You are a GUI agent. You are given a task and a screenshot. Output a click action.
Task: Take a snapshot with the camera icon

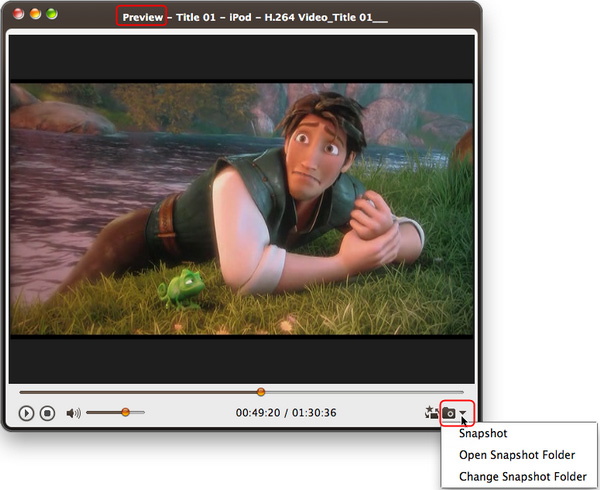(x=449, y=413)
